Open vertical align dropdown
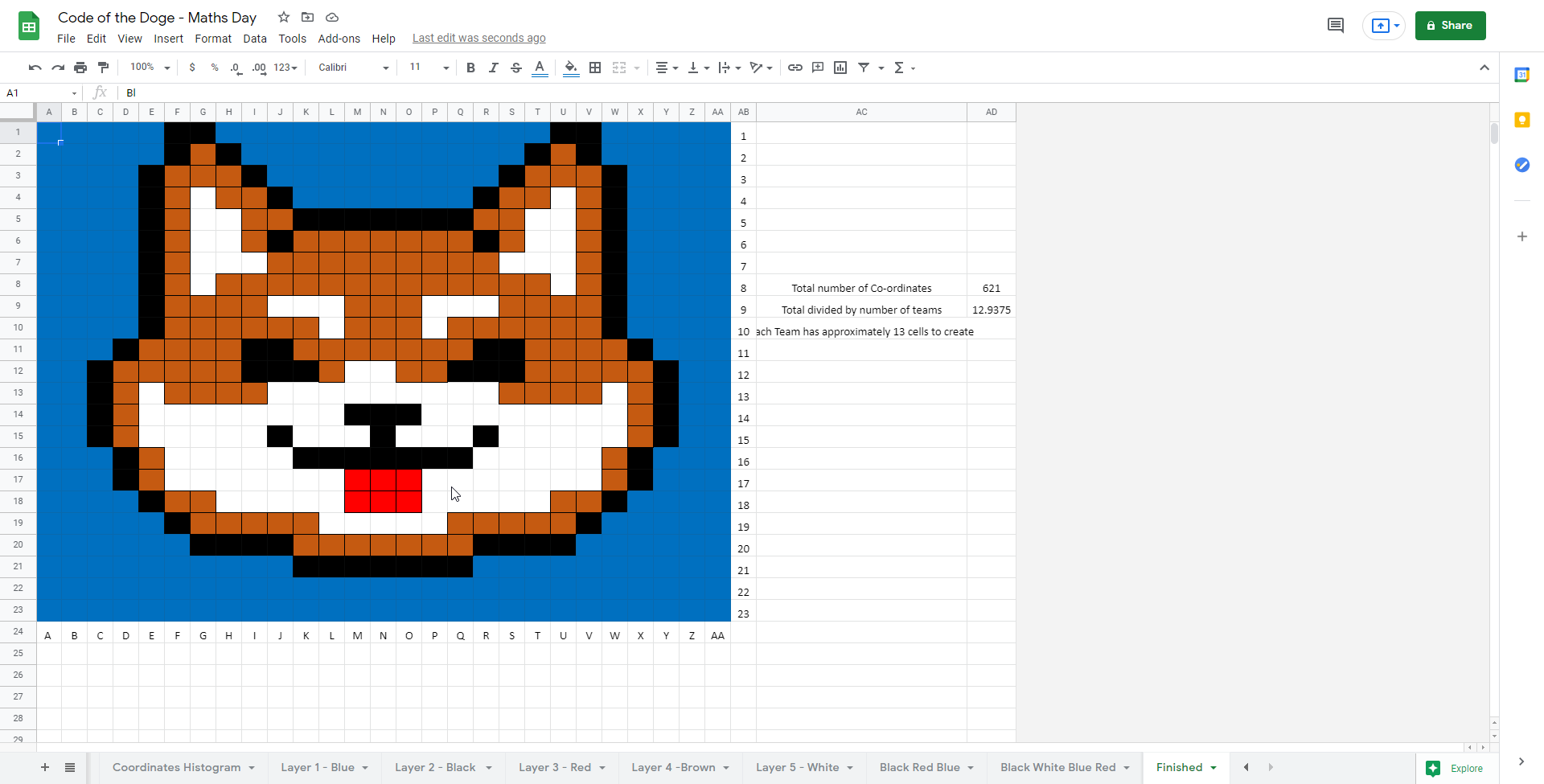Viewport: 1544px width, 784px height. (x=698, y=68)
